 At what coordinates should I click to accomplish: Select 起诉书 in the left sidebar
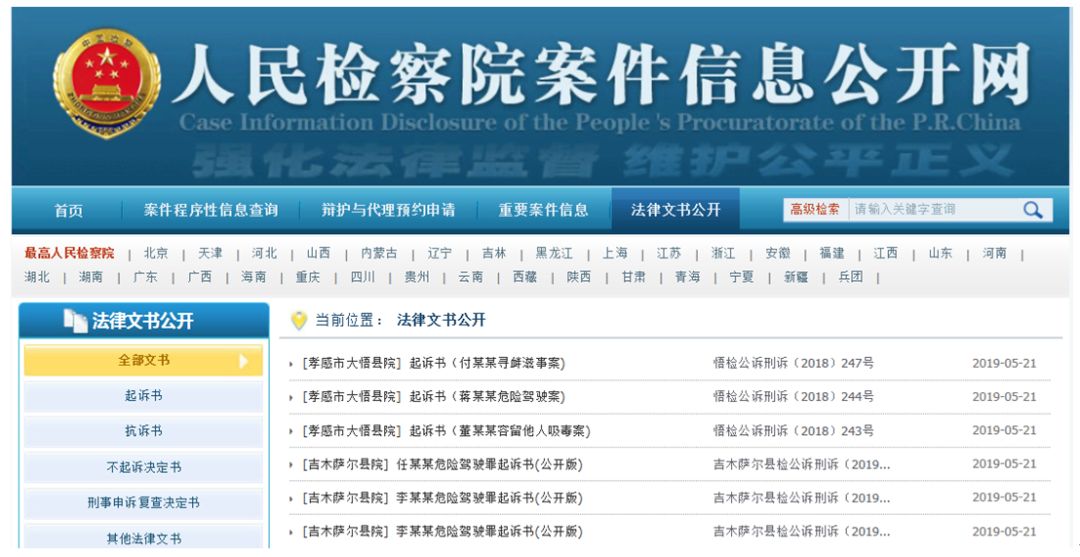pos(143,396)
